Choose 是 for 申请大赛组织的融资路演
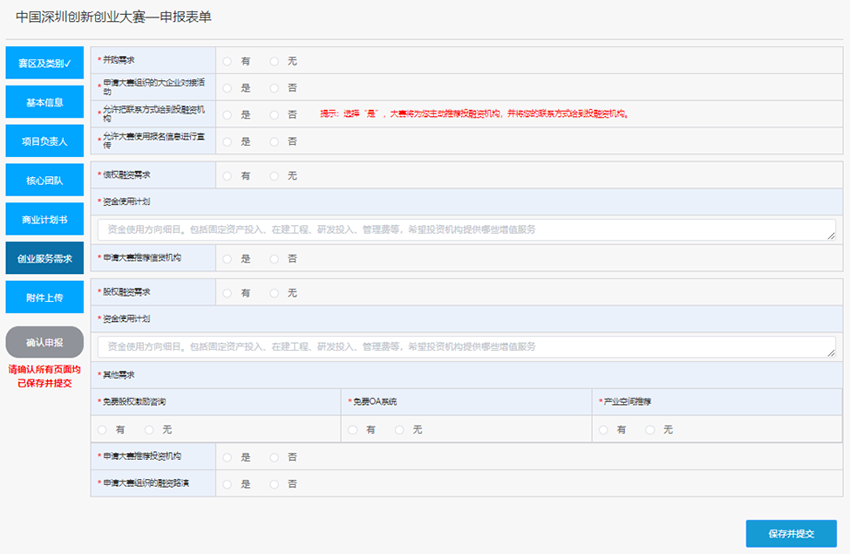Screen dimensions: 850x554 (x=227, y=484)
